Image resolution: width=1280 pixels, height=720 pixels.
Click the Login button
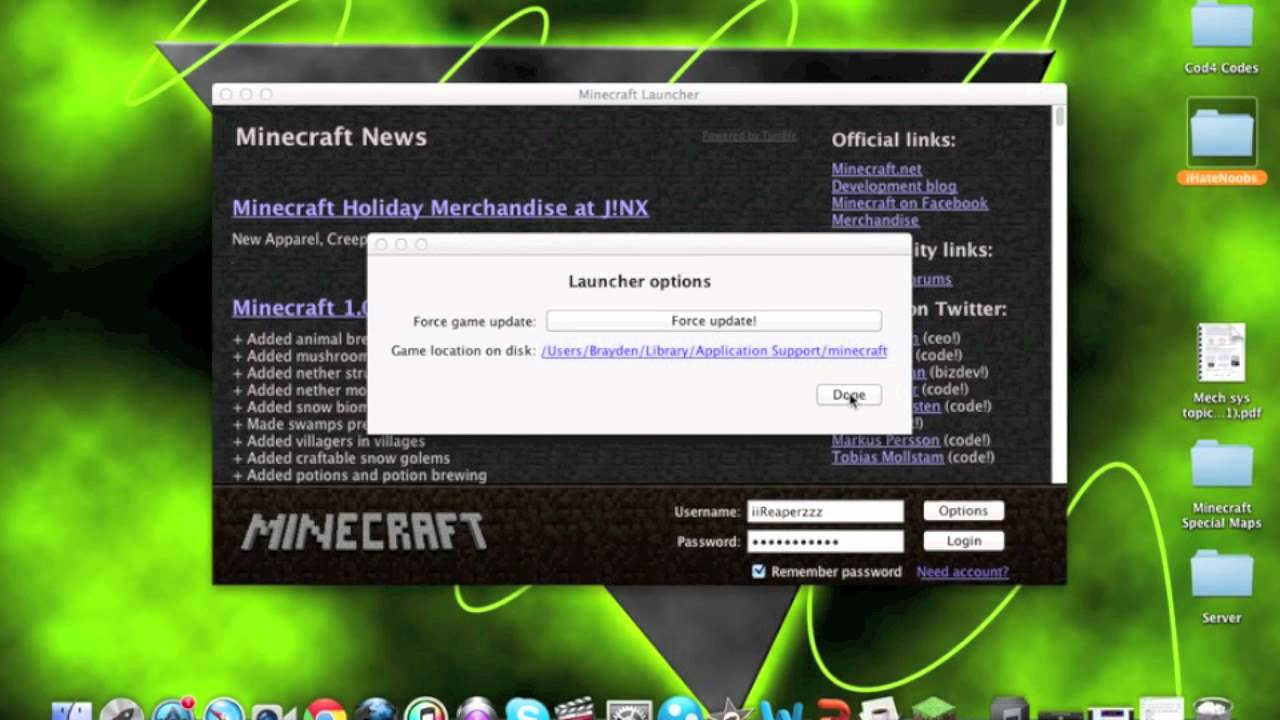(963, 541)
